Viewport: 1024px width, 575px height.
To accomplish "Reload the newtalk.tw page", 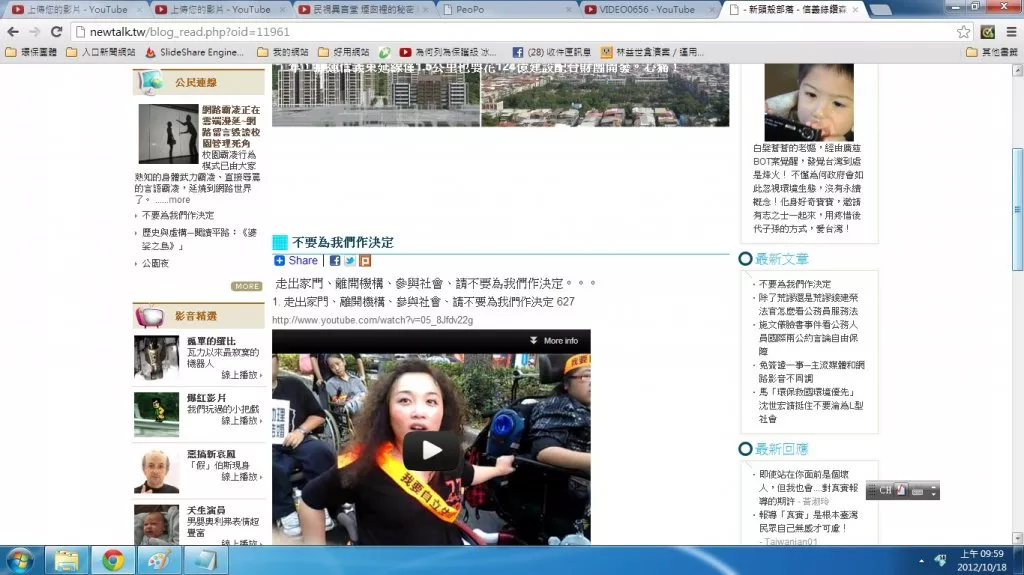I will pos(56,31).
